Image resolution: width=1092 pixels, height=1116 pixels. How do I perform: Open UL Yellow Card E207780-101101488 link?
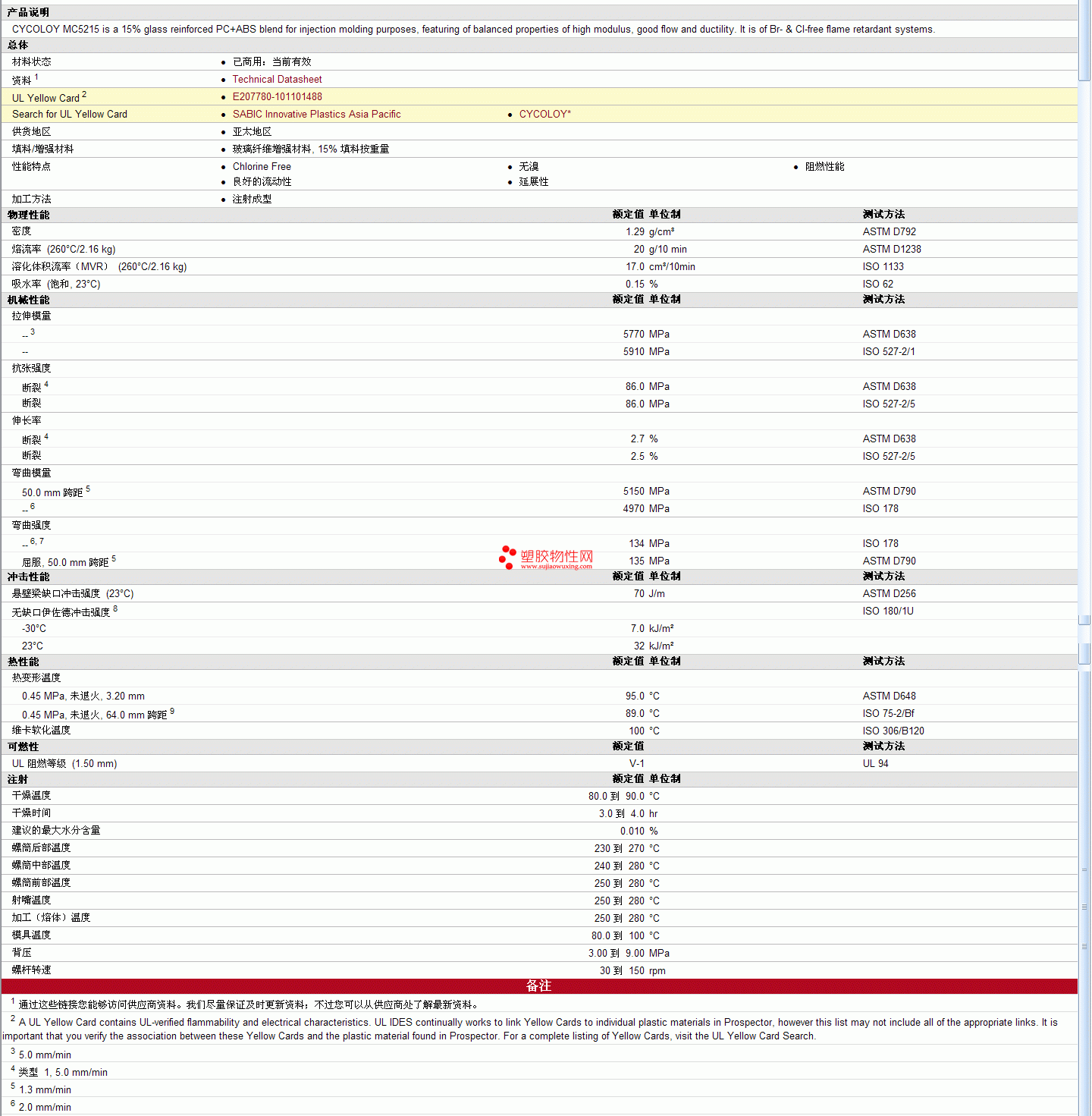278,96
